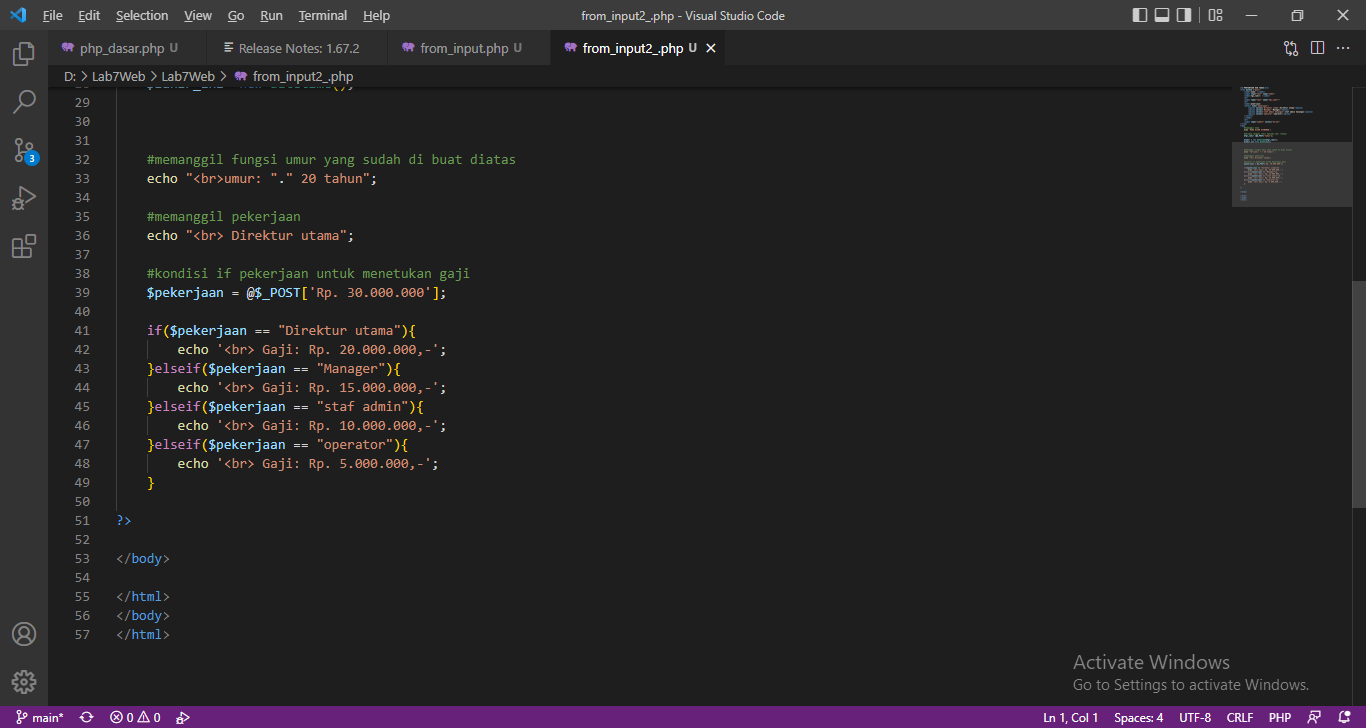
Task: Open the Customize Layout control
Action: tap(1215, 15)
